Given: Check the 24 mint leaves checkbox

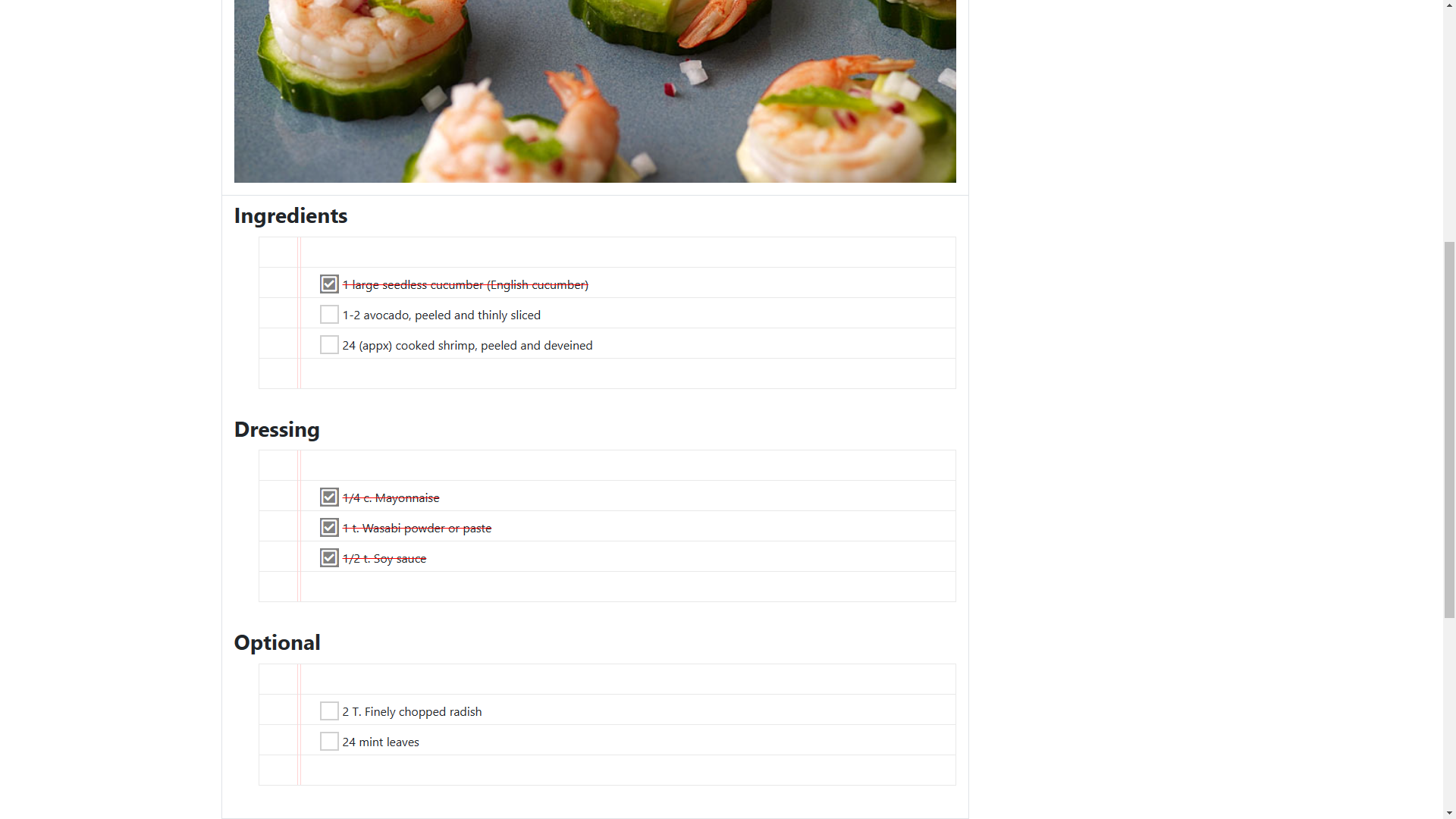Looking at the screenshot, I should [x=329, y=741].
